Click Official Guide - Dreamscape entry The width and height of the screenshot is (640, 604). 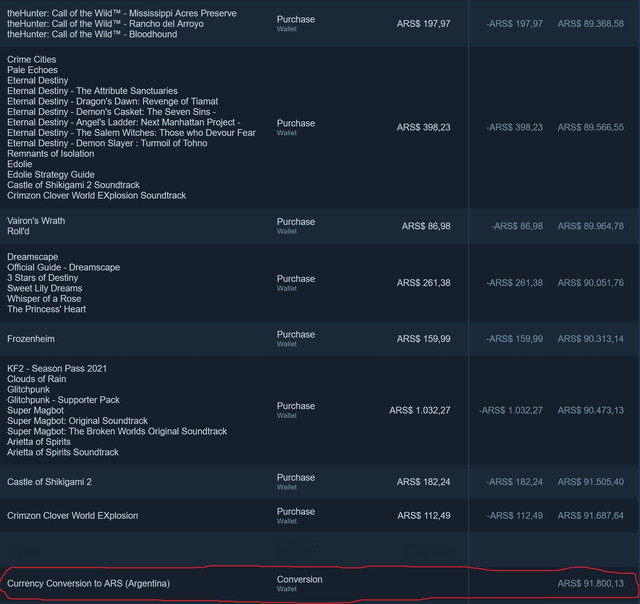pos(63,267)
